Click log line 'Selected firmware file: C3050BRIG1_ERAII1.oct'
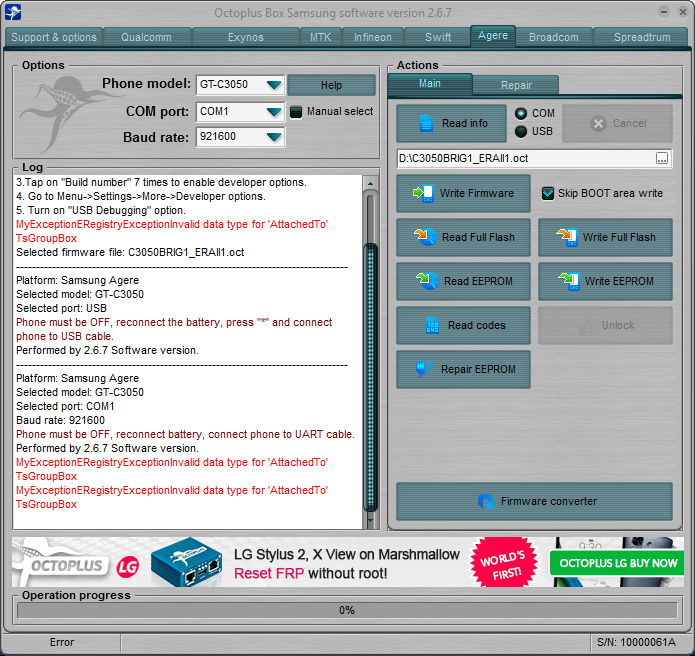Screen dimensions: 695x656 pos(130,253)
